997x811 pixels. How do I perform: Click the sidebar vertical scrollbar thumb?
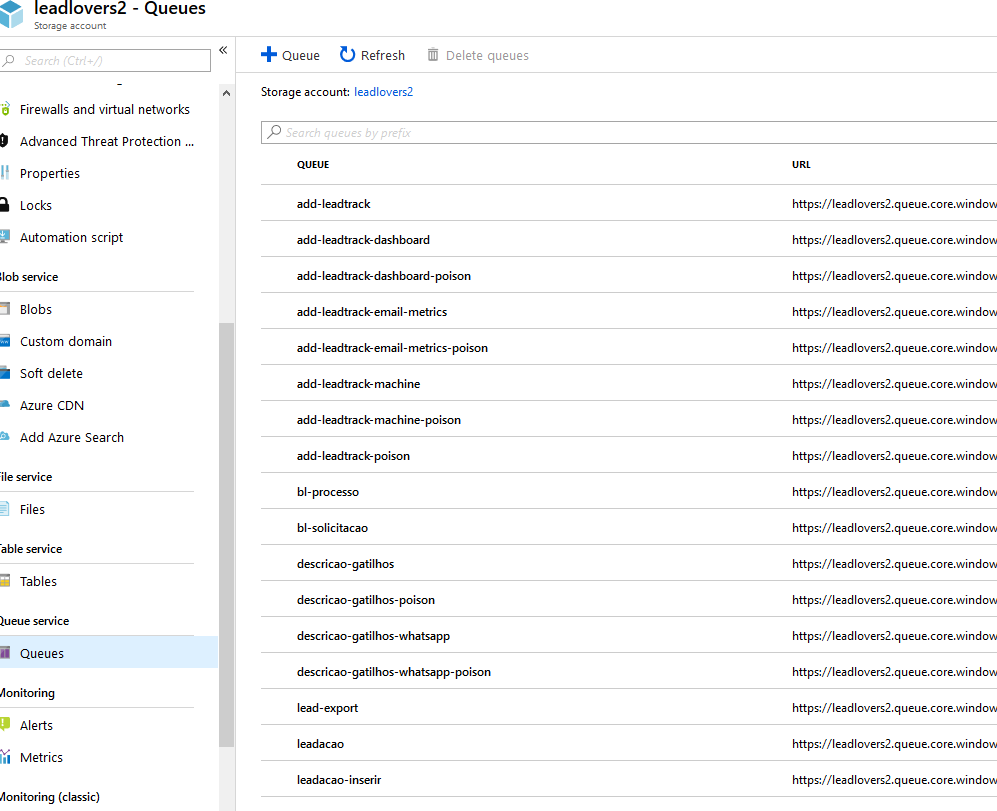(x=226, y=535)
